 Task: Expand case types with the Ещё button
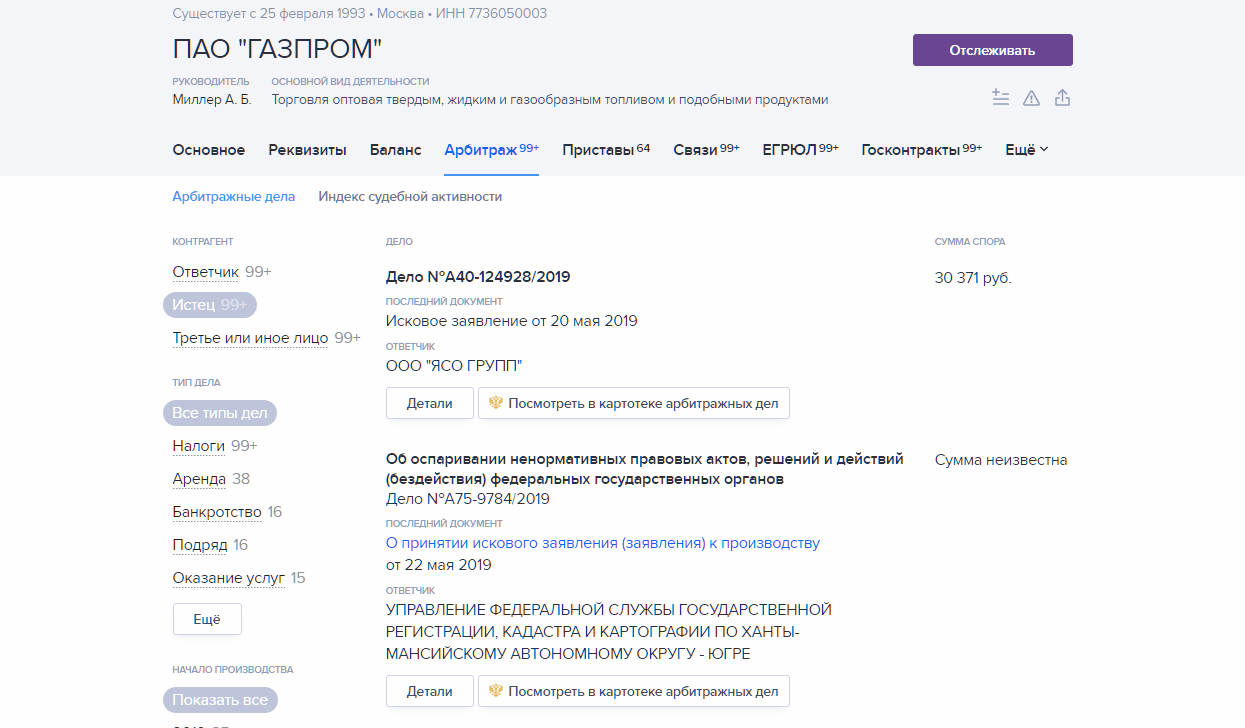[207, 619]
